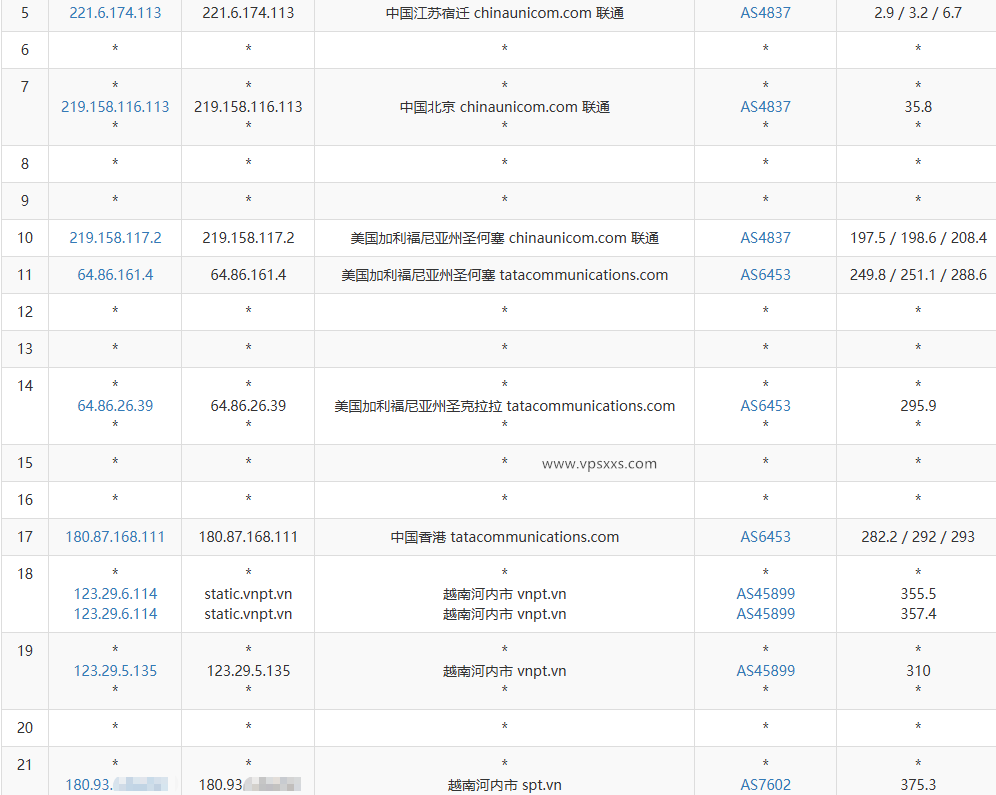
Task: Open IP link 64.86.26.39 on hop 14
Action: pos(114,406)
